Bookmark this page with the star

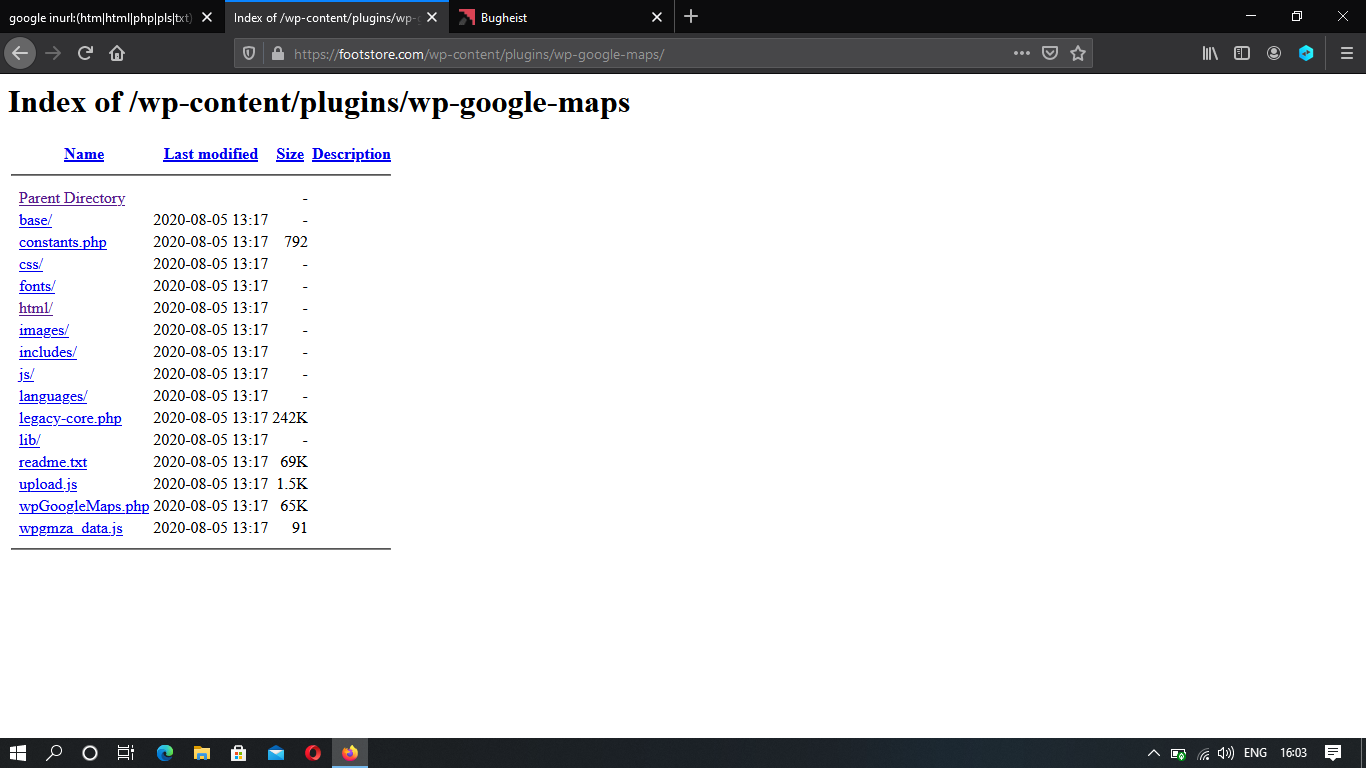[x=1078, y=53]
